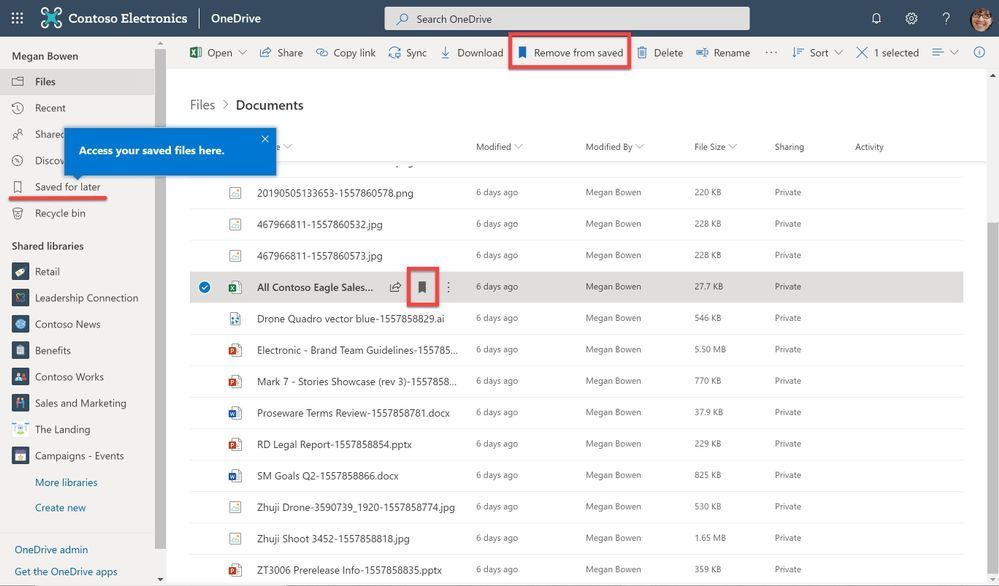
Task: Open Zhuji Drone-3590739_1920 jpg file
Action: [356, 507]
